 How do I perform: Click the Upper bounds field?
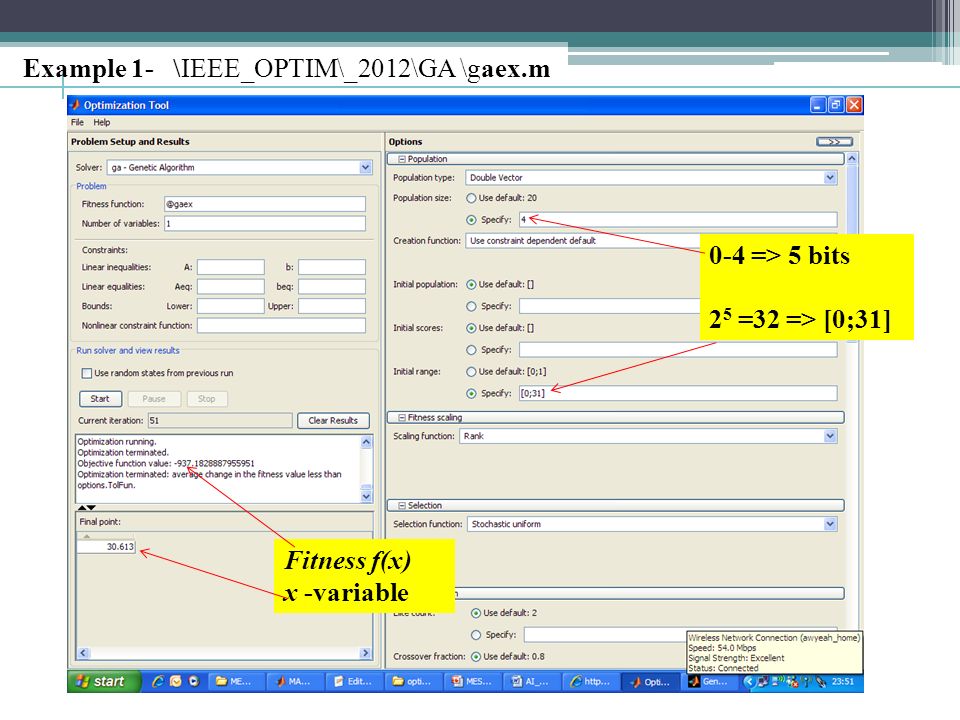pyautogui.click(x=332, y=306)
